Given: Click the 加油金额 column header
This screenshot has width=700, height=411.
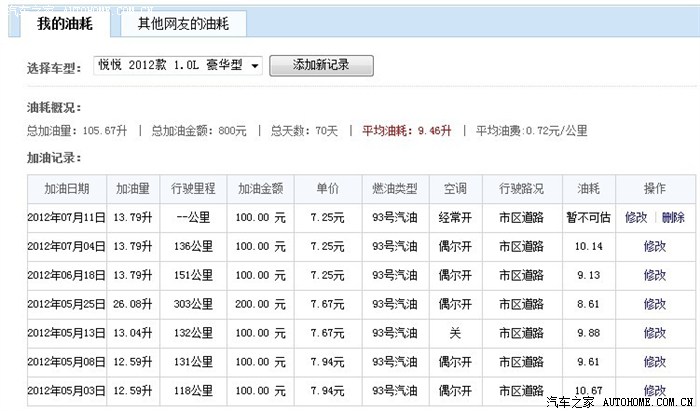Looking at the screenshot, I should click(261, 189).
